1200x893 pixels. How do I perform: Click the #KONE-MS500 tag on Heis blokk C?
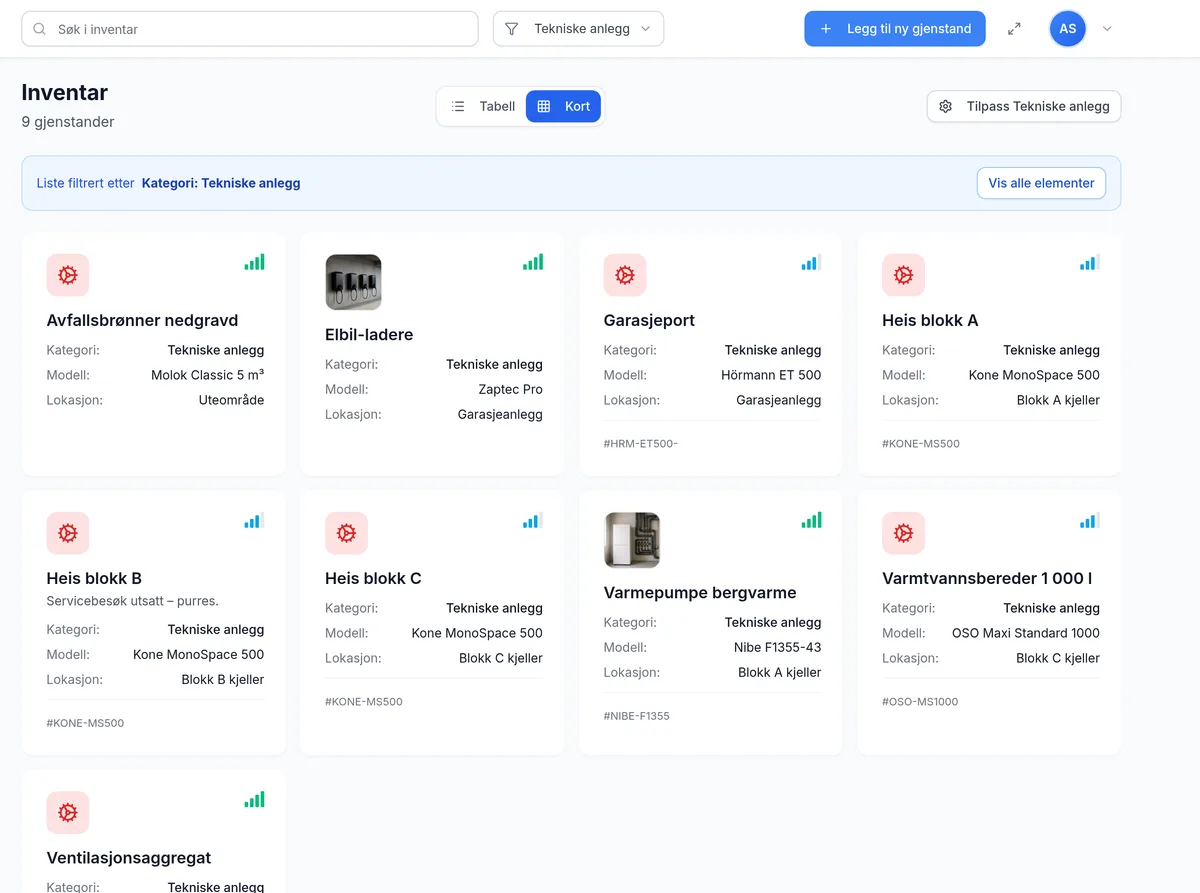(x=364, y=701)
